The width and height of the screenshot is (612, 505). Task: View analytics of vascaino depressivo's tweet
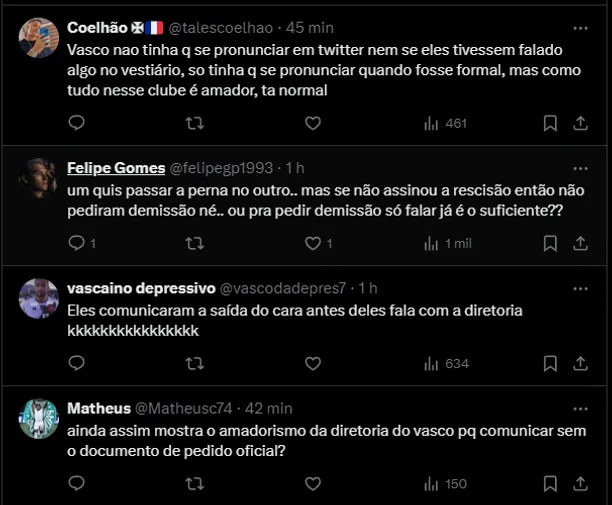445,363
